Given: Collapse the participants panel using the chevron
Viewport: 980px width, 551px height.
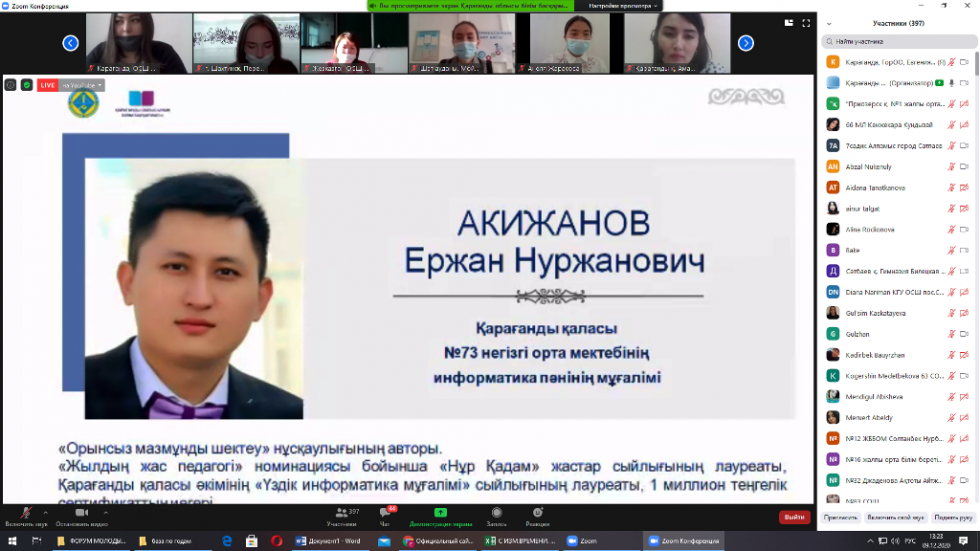Looking at the screenshot, I should (827, 23).
